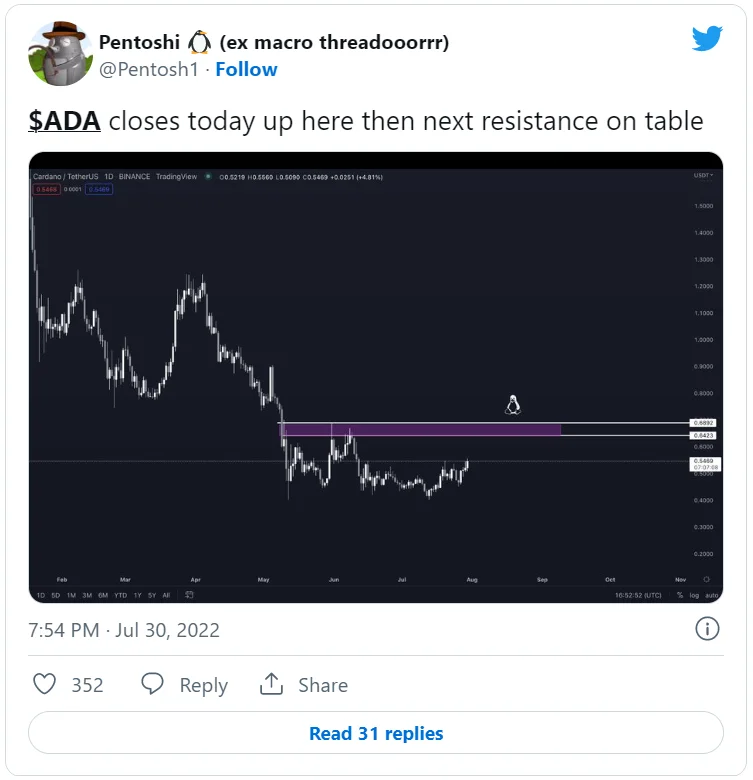Toggle the auto scale on chart
The height and width of the screenshot is (780, 753).
click(x=710, y=595)
